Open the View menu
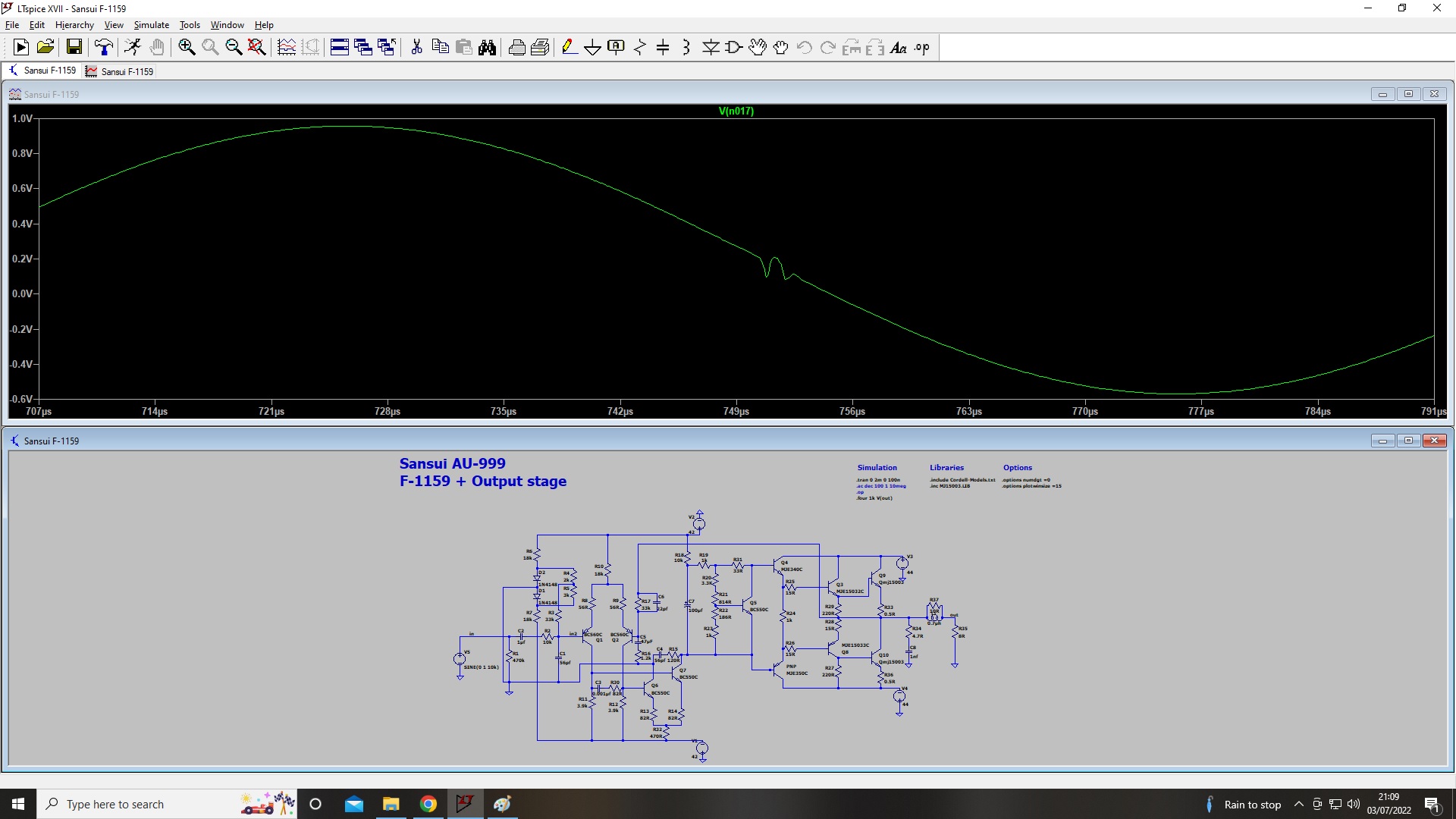Viewport: 1456px width, 819px height. click(x=114, y=25)
